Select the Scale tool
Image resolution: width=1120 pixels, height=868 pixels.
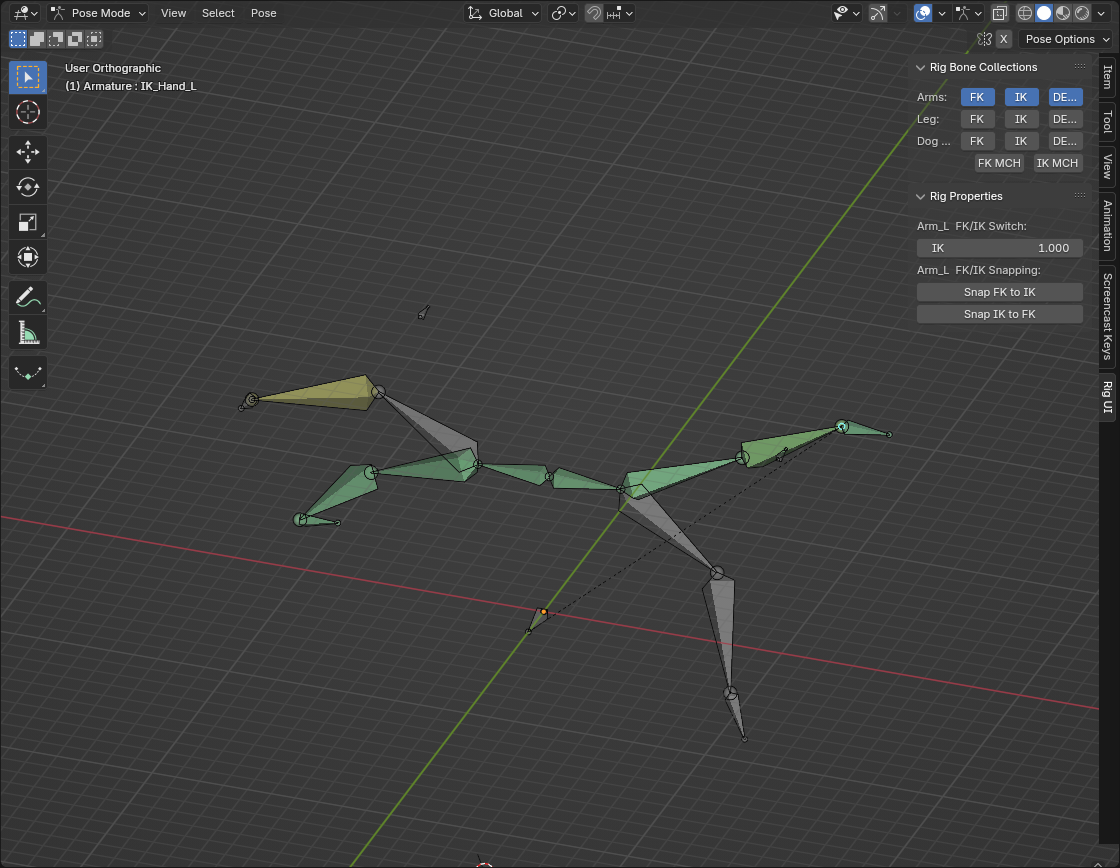click(28, 222)
